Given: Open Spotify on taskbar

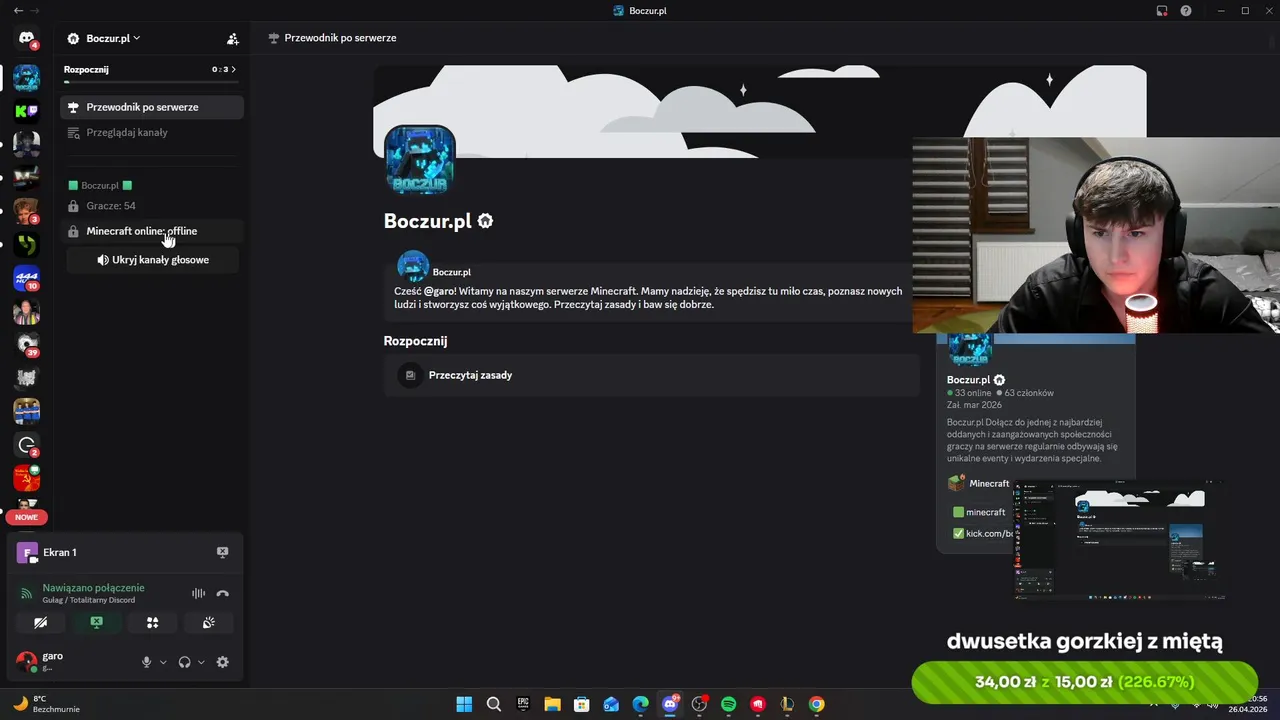Looking at the screenshot, I should 729,704.
